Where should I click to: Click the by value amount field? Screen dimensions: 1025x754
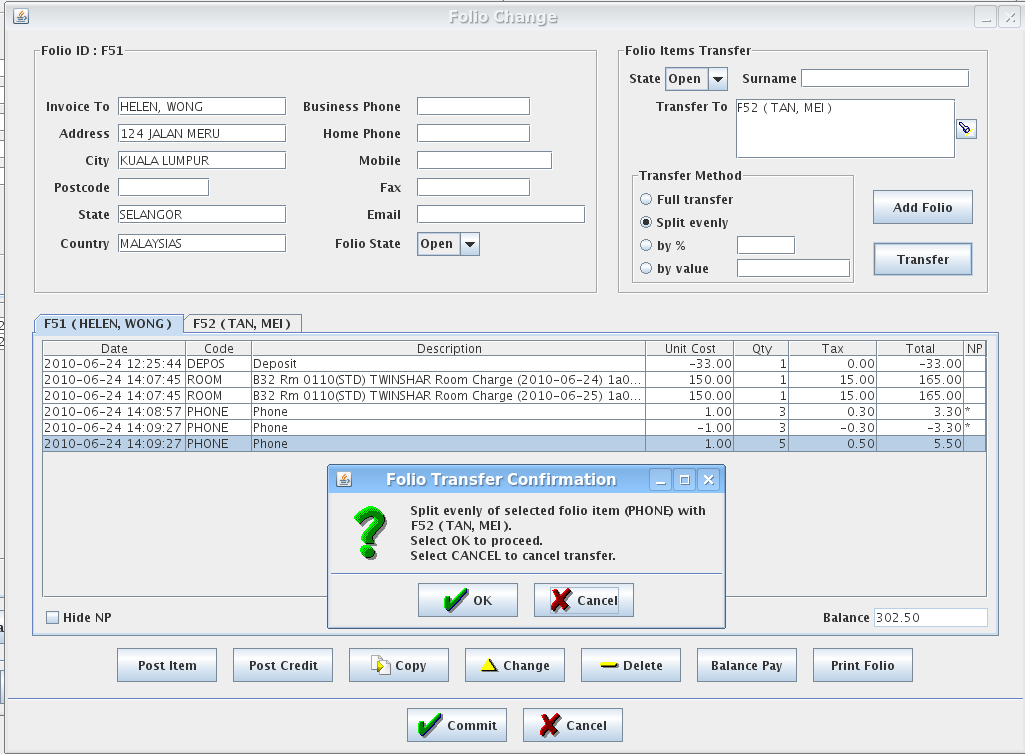pyautogui.click(x=794, y=268)
